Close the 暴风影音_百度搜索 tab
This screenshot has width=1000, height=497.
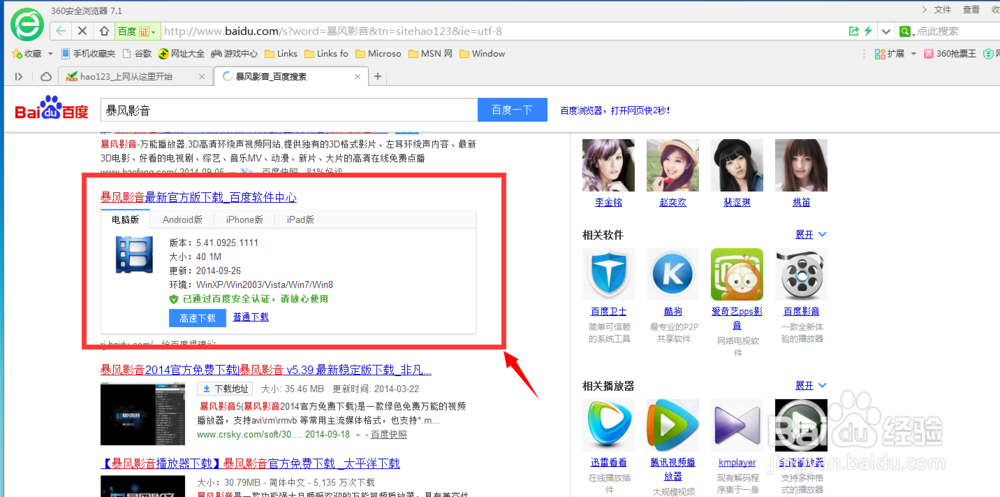point(359,77)
